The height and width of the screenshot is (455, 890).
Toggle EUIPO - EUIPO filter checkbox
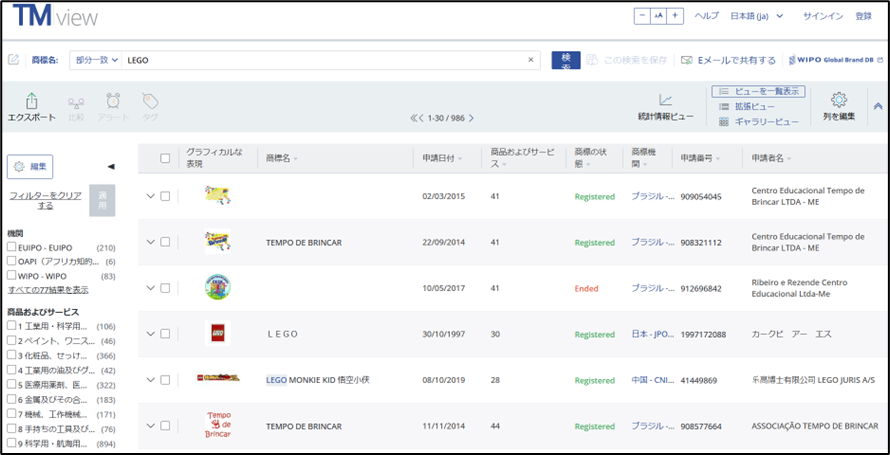click(11, 247)
